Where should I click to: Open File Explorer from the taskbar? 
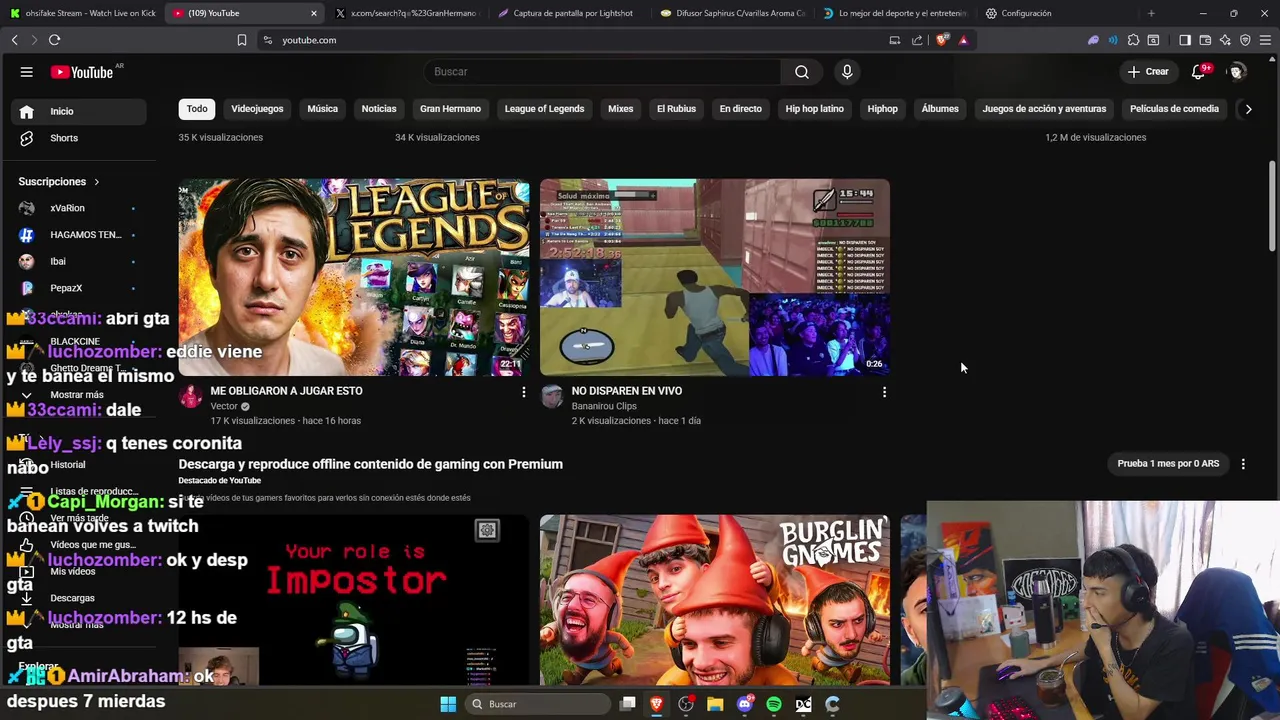tap(715, 704)
